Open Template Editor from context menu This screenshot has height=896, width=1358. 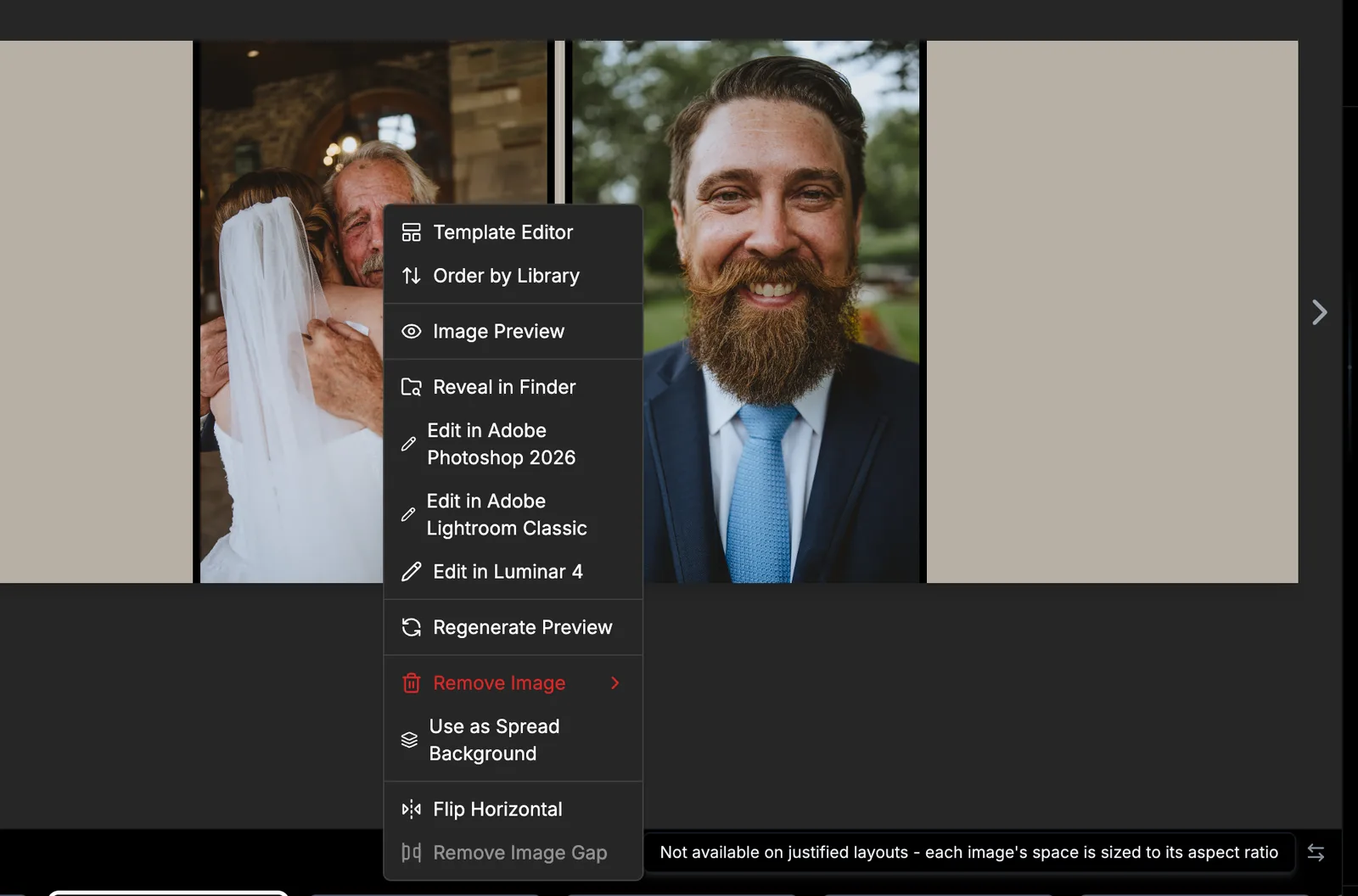[x=513, y=232]
